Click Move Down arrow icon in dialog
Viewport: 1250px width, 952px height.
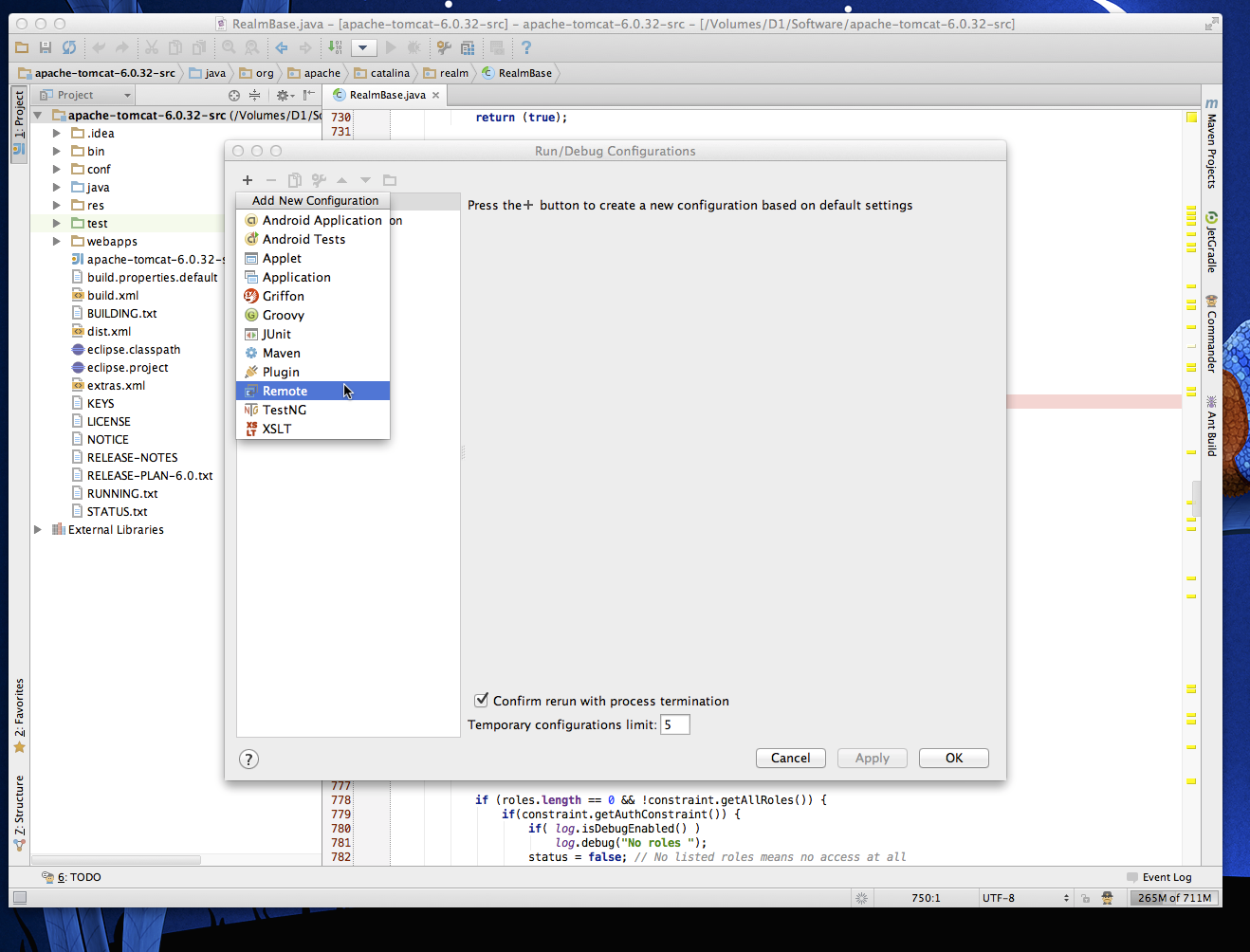365,180
